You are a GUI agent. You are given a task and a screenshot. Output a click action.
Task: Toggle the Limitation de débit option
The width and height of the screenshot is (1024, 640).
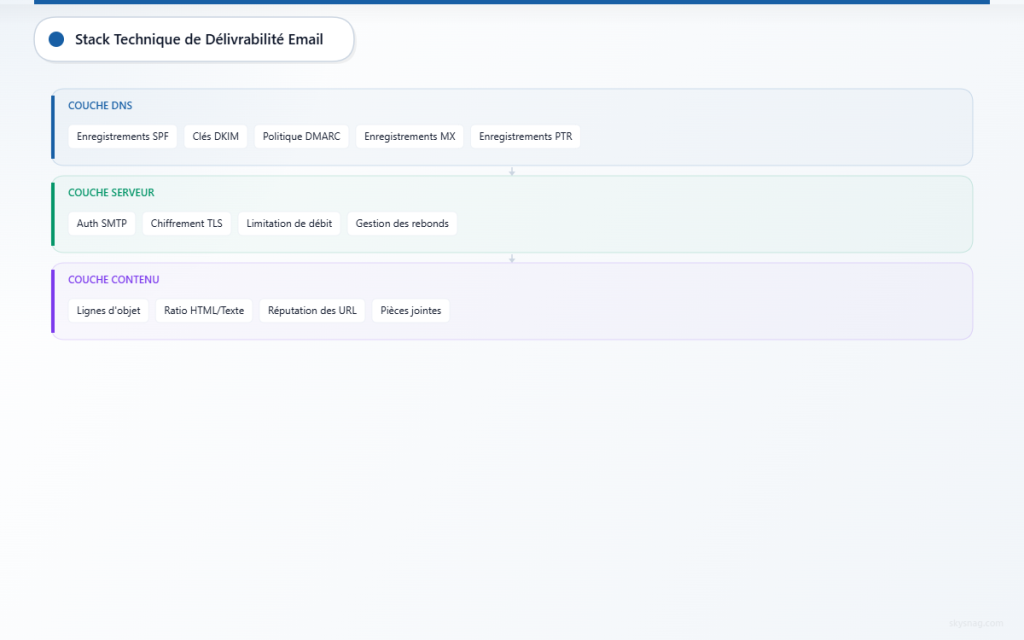[x=288, y=223]
